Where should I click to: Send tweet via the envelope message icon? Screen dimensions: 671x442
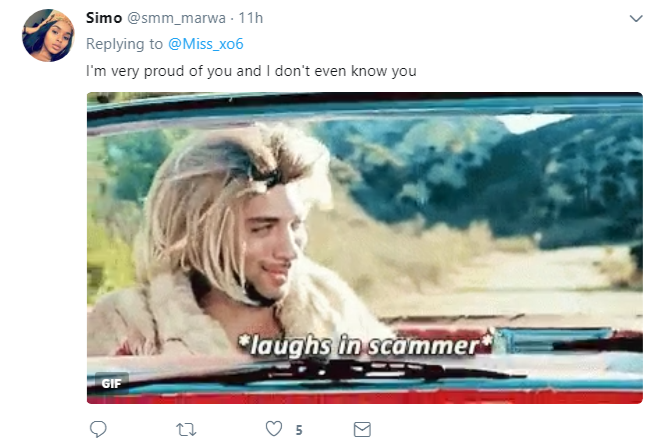(363, 429)
